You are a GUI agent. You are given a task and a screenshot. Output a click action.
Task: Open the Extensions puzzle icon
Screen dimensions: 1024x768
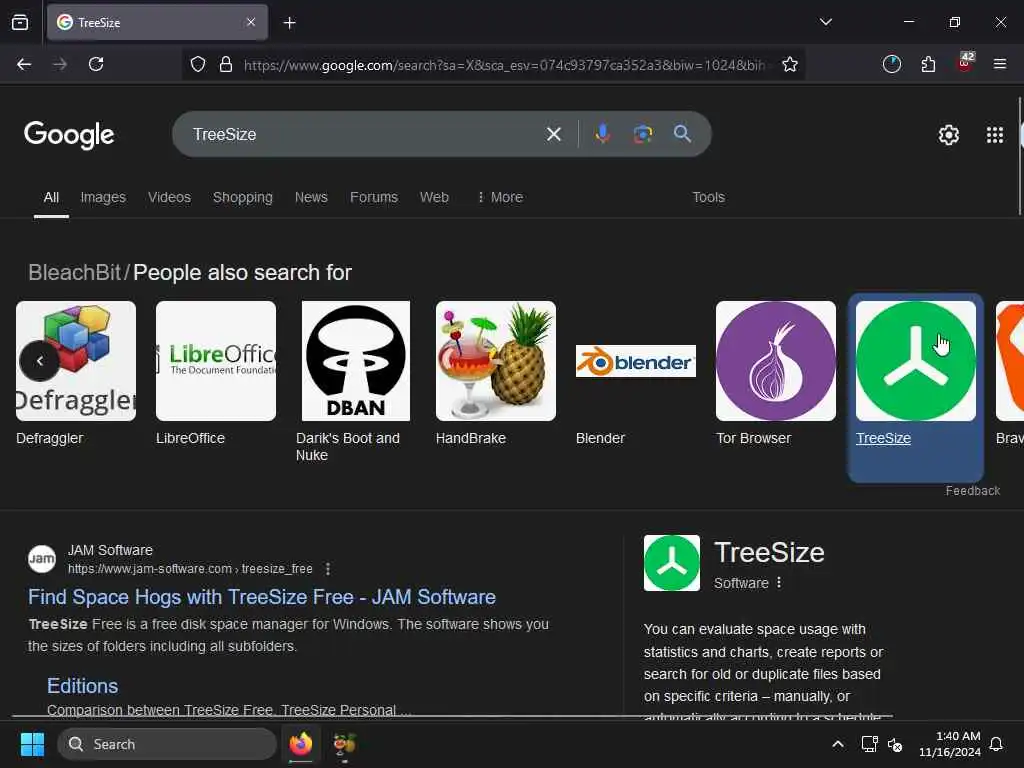[928, 64]
